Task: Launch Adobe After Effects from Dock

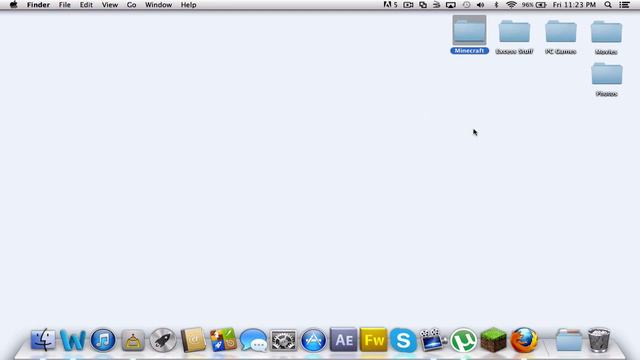Action: (x=343, y=340)
